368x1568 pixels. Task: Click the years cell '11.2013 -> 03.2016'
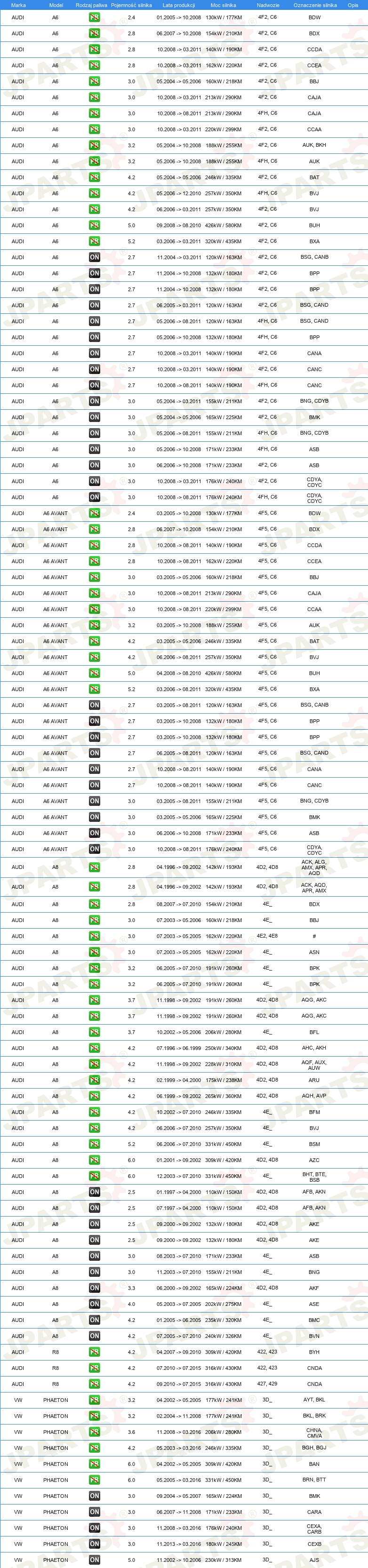178,1544
